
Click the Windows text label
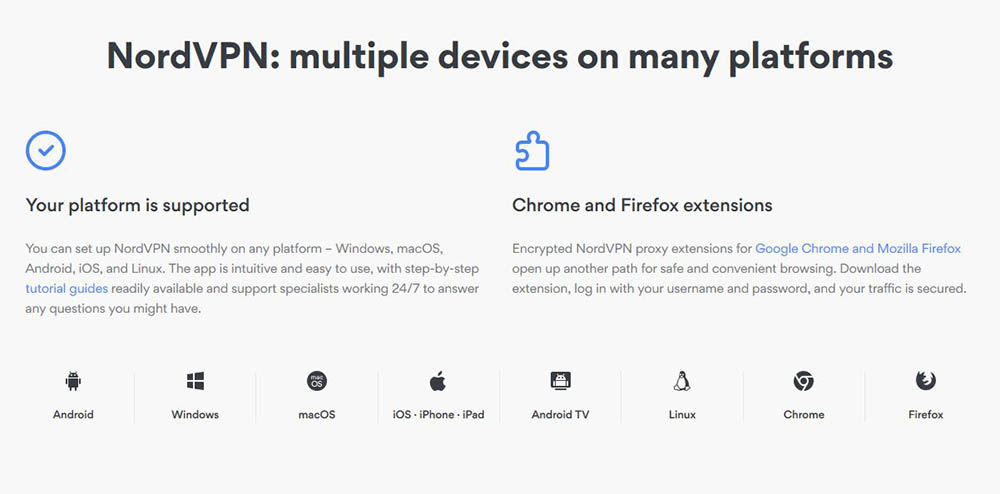pos(195,414)
